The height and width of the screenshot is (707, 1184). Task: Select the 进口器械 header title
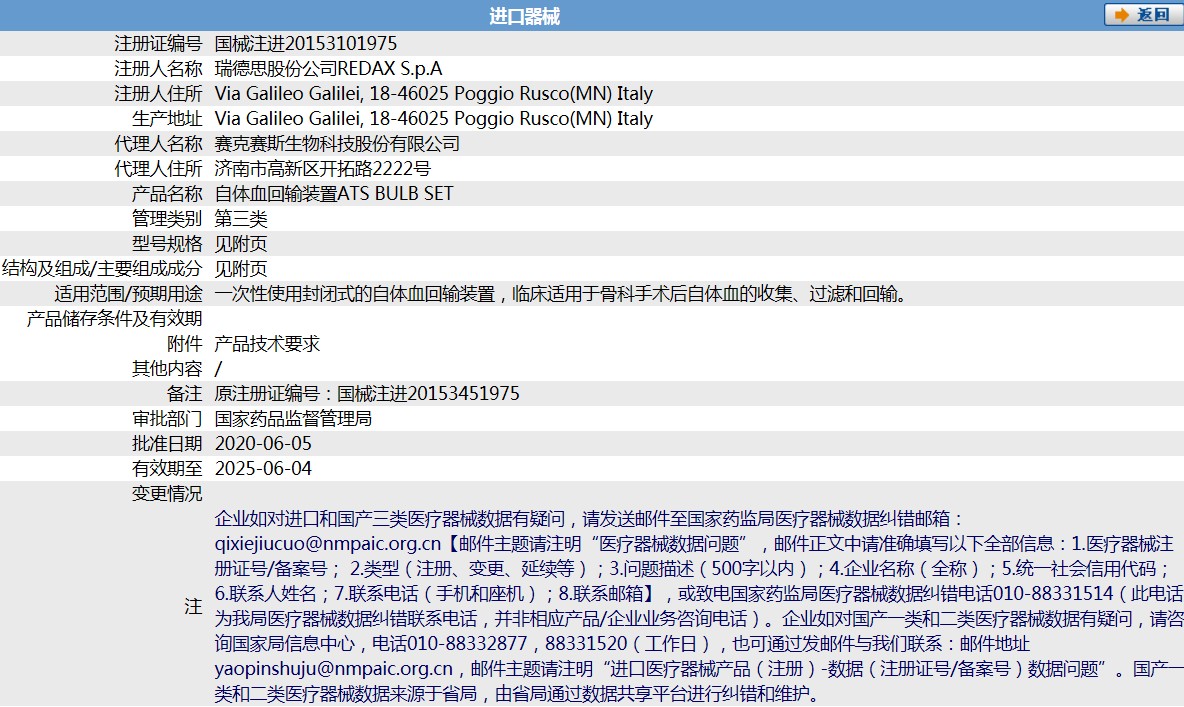525,16
